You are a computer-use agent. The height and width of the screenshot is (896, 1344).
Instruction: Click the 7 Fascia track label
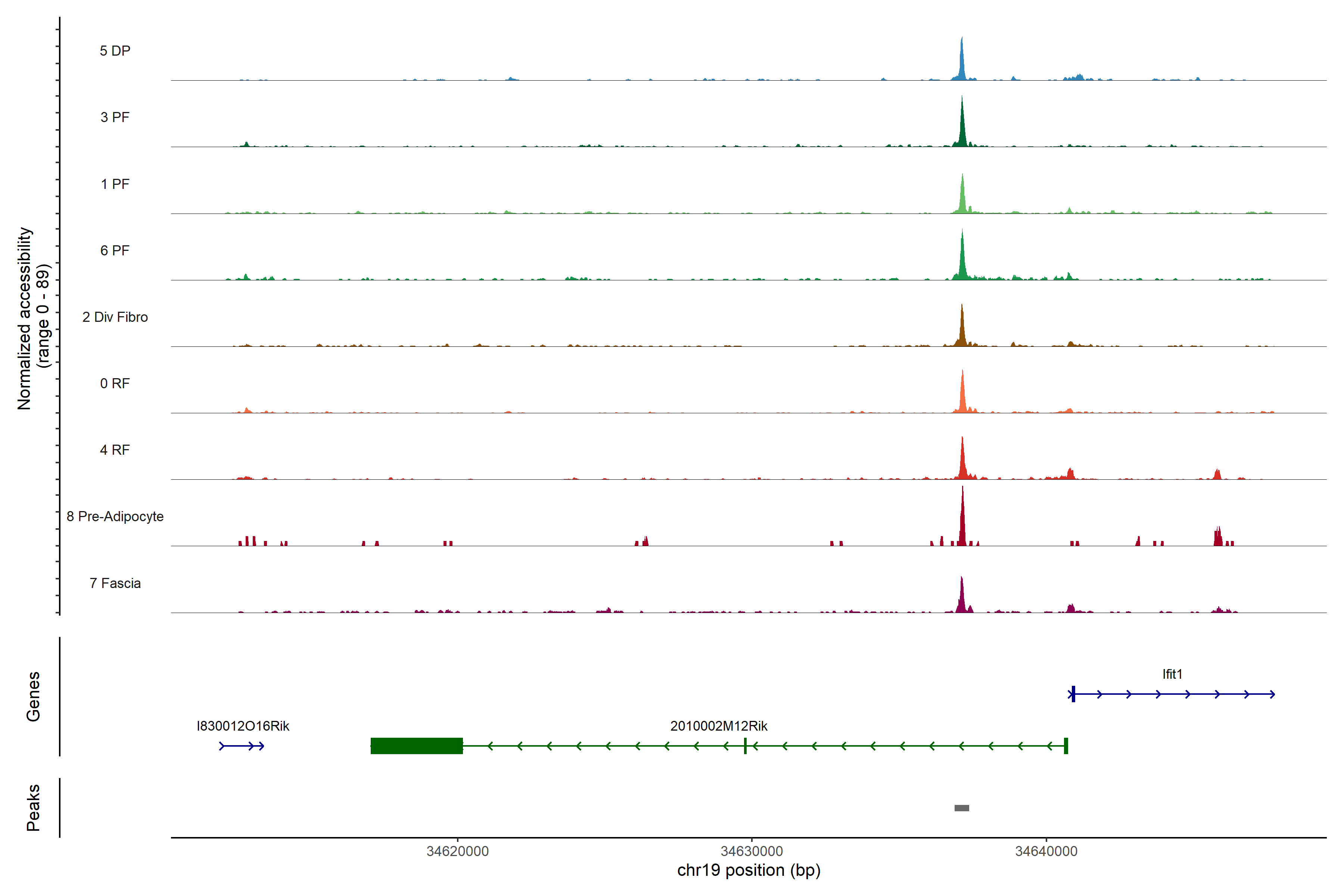coord(115,583)
